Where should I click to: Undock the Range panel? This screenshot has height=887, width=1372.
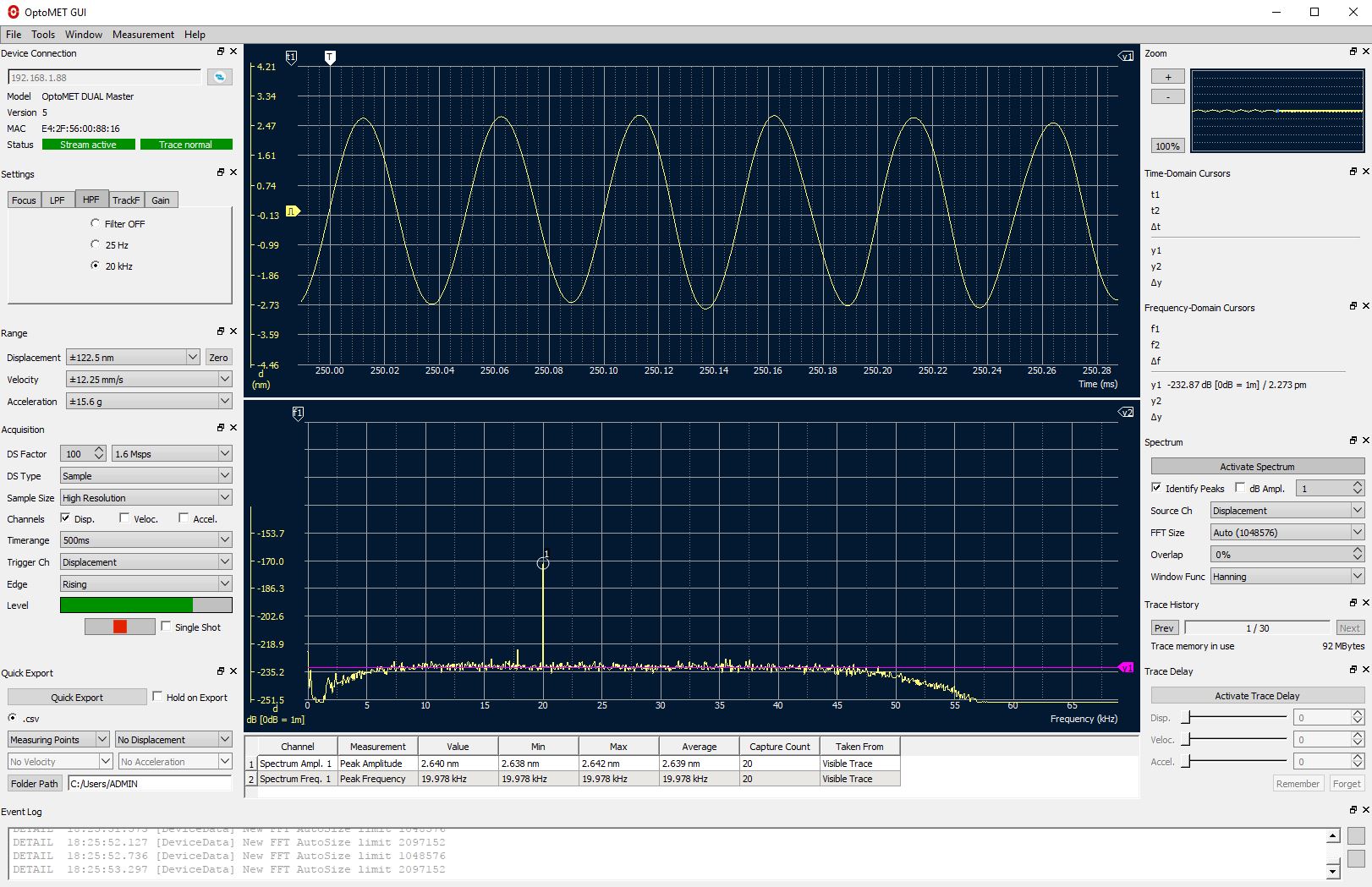point(221,331)
